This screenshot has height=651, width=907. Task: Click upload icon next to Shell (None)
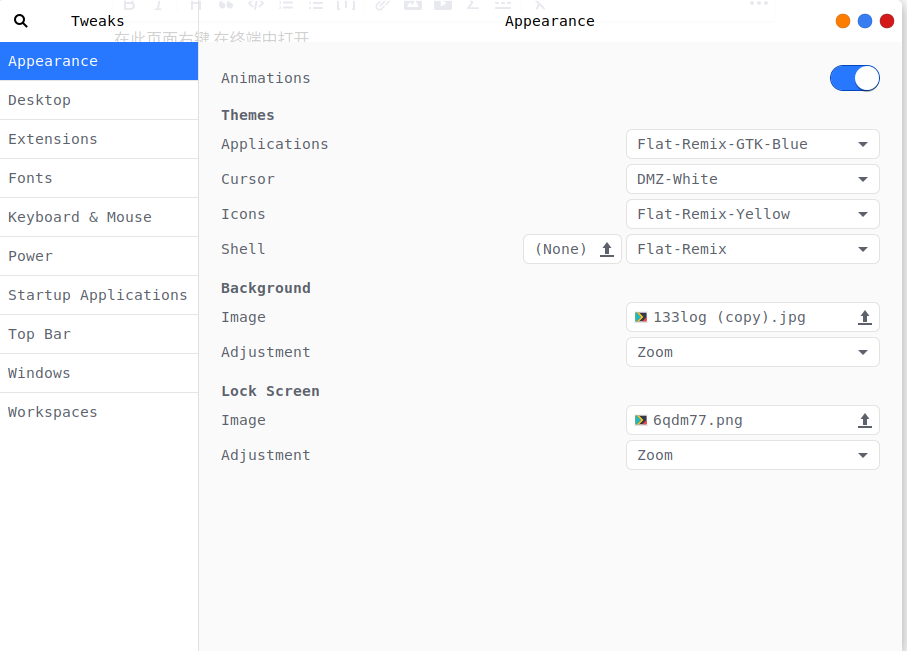606,249
